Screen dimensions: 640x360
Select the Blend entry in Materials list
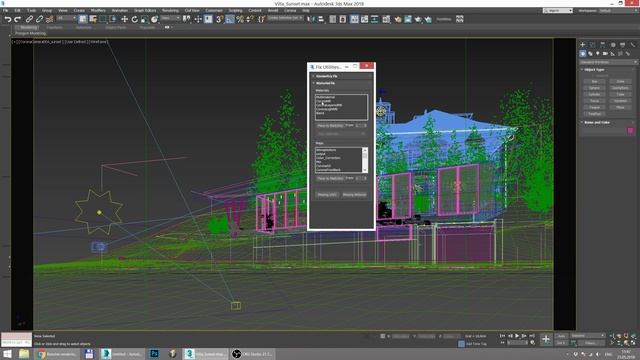pos(320,113)
